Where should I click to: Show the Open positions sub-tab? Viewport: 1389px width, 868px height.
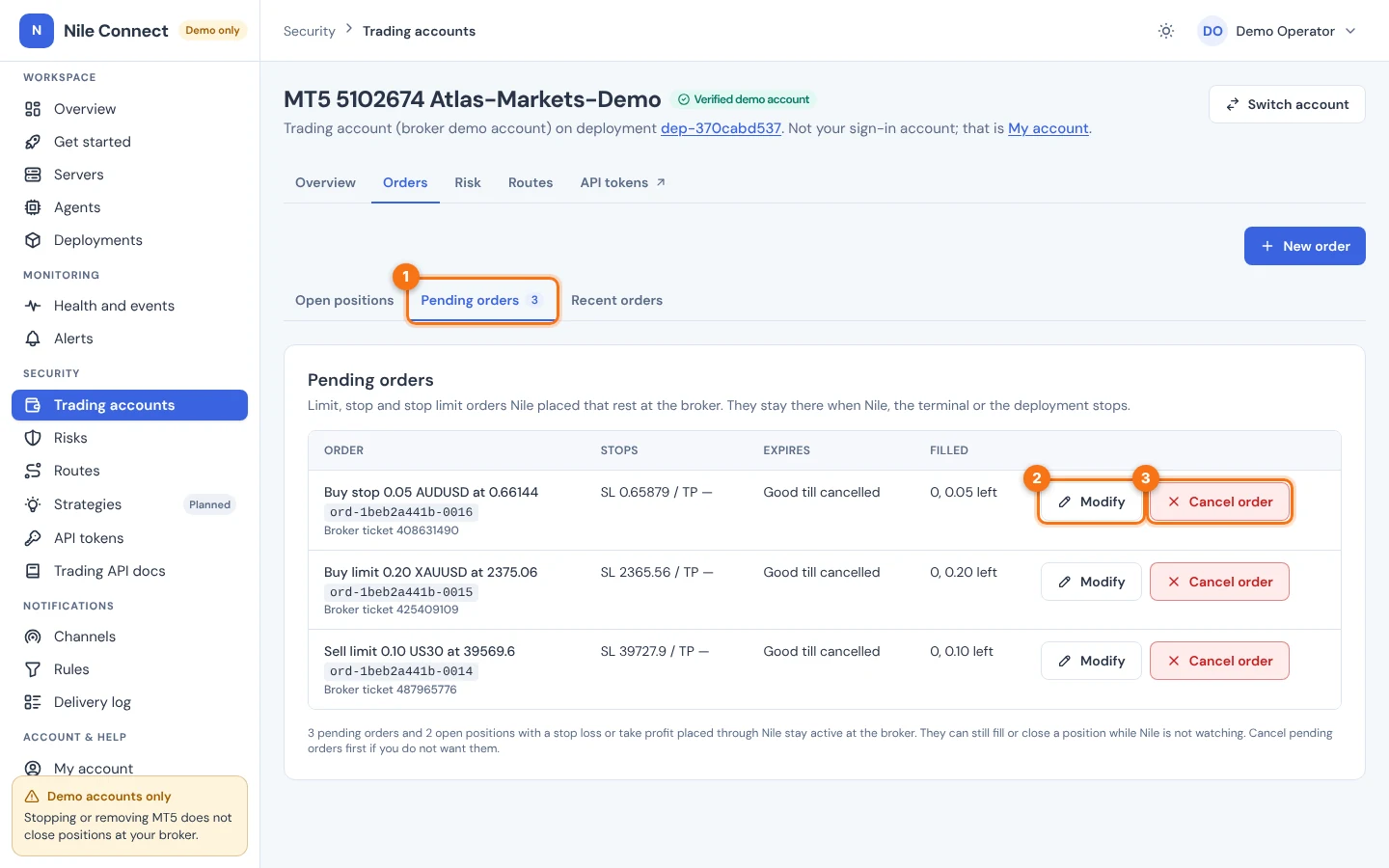pyautogui.click(x=344, y=300)
